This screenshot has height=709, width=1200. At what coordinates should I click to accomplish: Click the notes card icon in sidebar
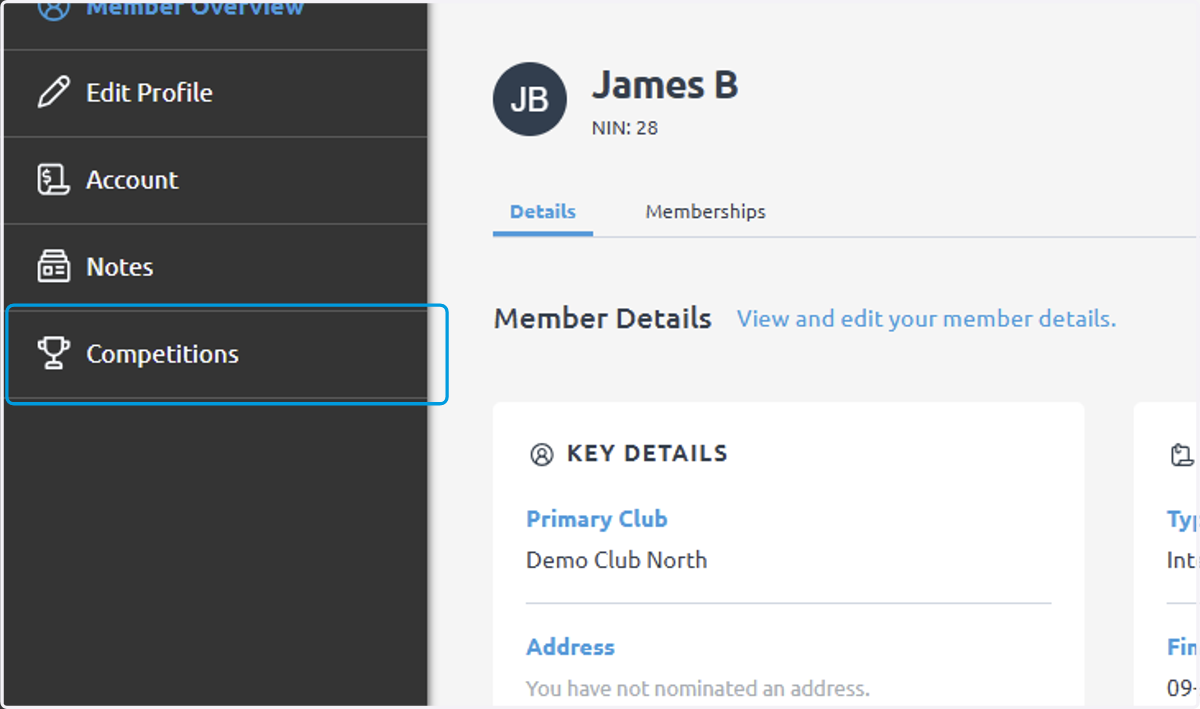coord(53,267)
